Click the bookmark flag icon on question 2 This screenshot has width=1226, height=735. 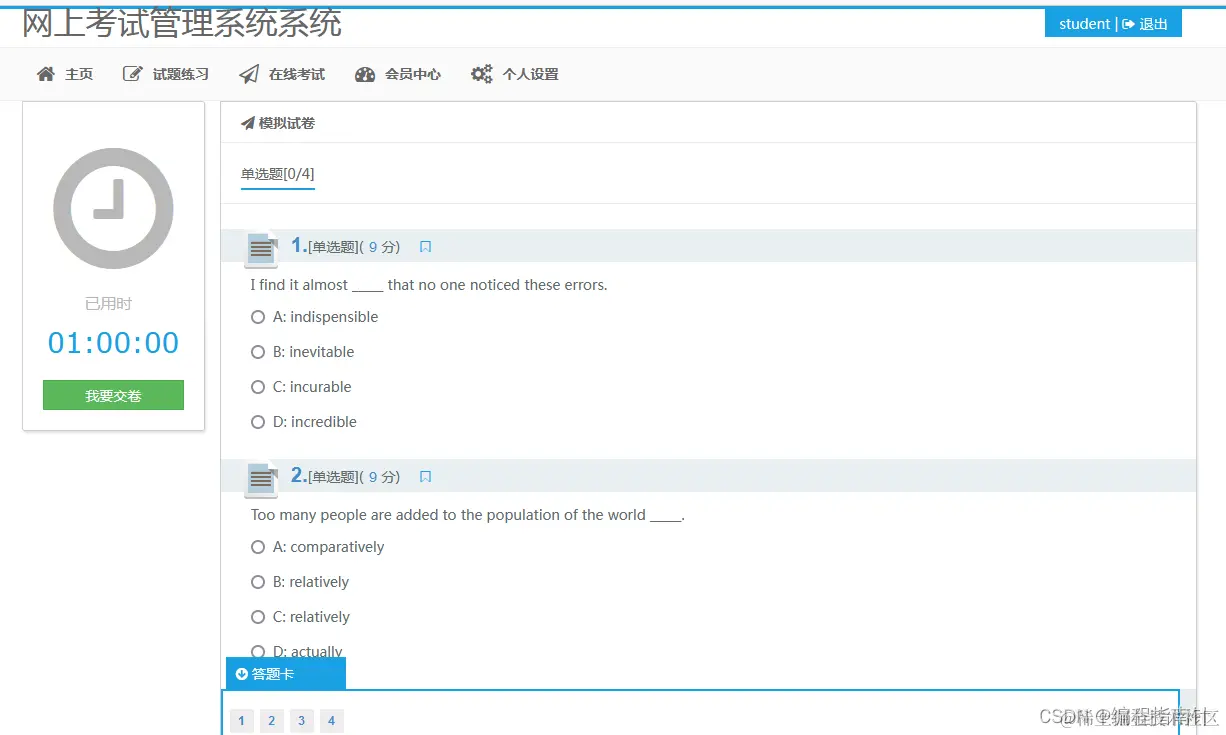click(425, 477)
